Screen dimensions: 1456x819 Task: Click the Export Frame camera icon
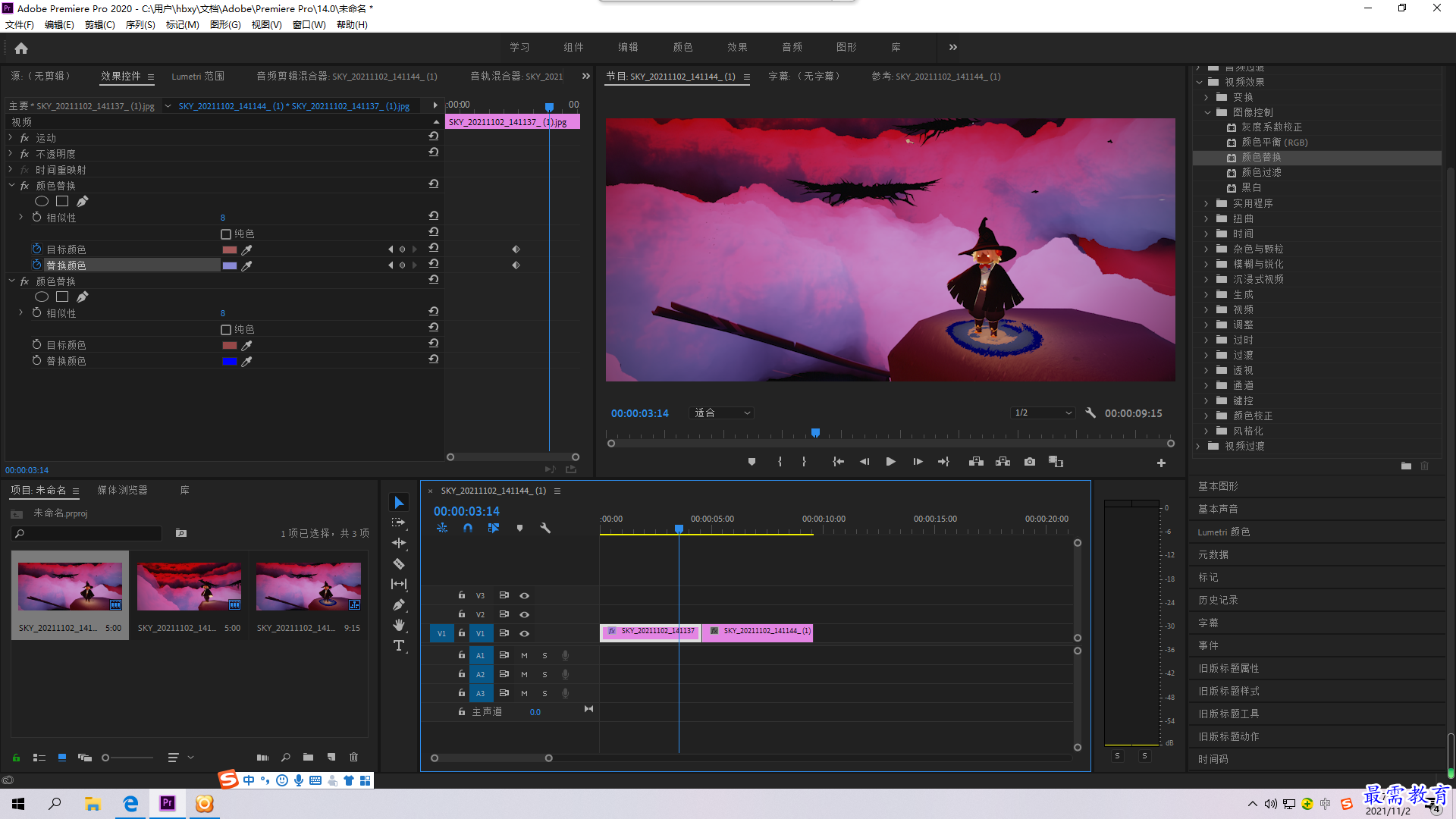[1030, 462]
